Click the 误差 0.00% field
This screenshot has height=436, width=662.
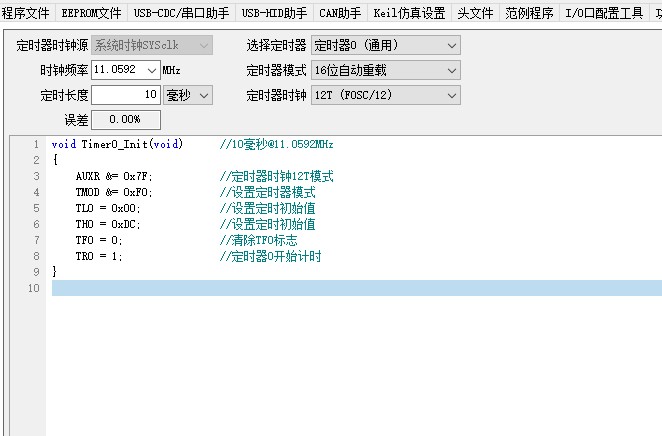point(126,119)
